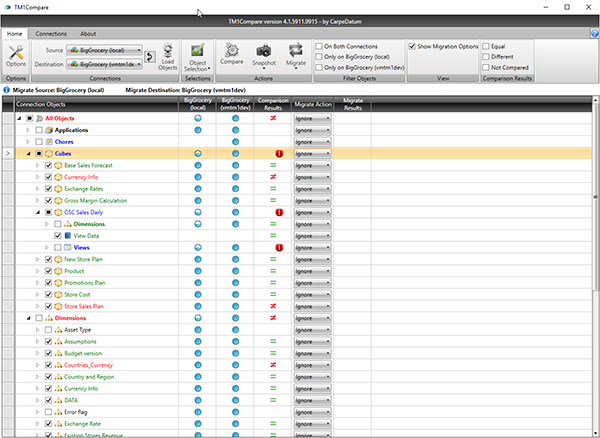
Task: Open Migrate Action dropdown for Exchange Rates
Action: 312,189
